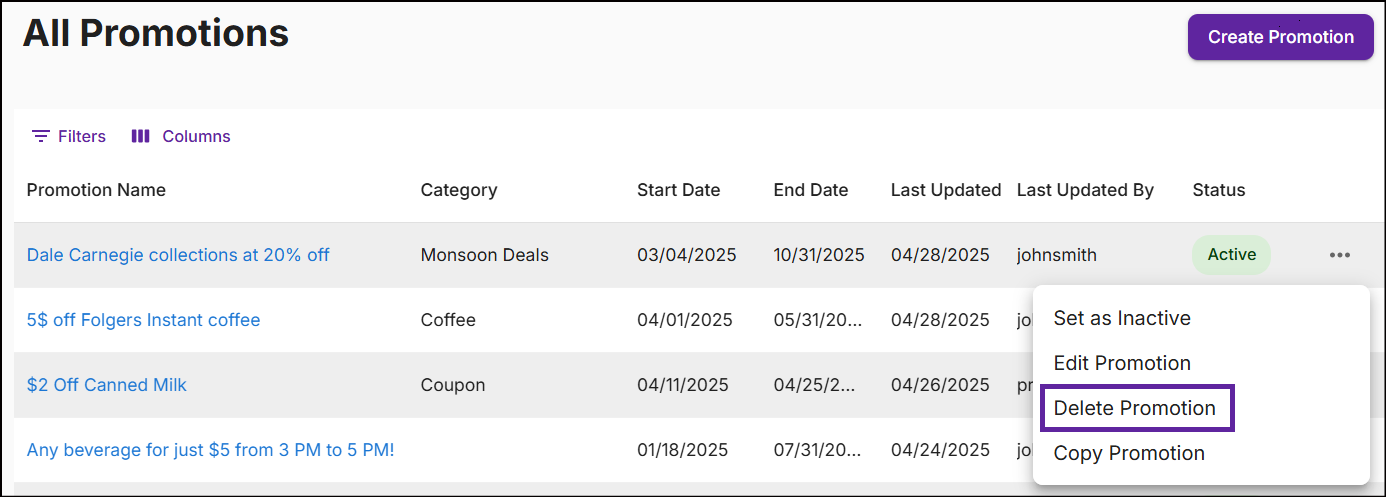Select Set as Inactive option
Screen dimensions: 1386x497
click(x=1122, y=318)
